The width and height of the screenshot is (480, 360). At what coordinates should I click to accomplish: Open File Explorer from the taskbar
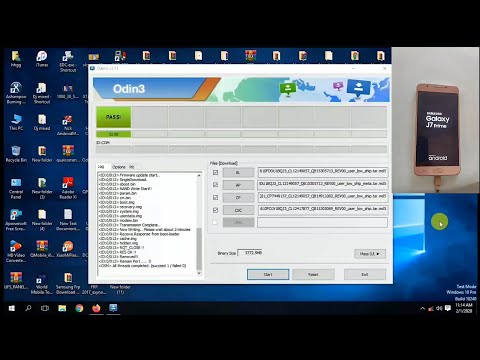pyautogui.click(x=62, y=308)
